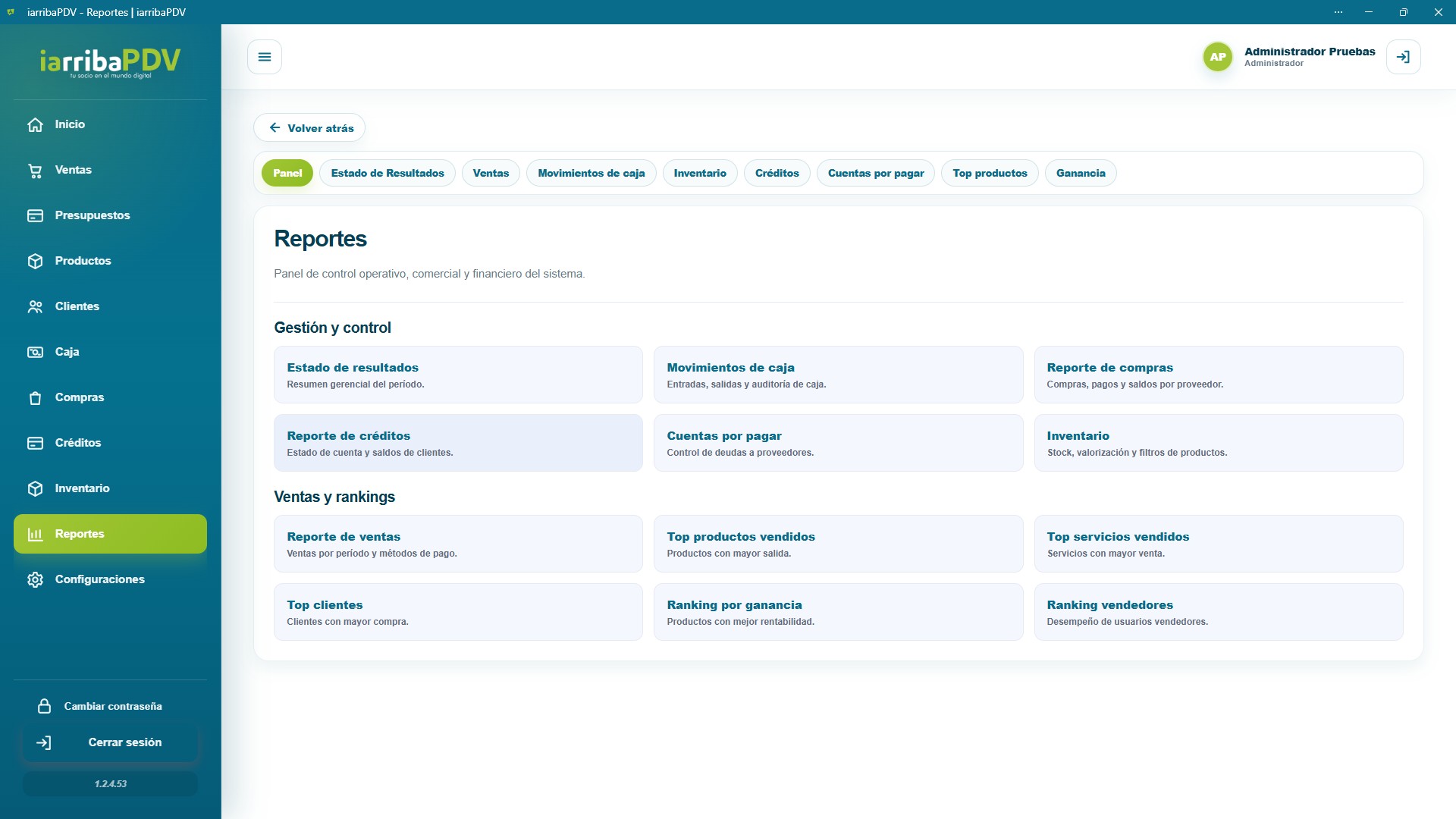
Task: Open the Reporte de compras card
Action: tap(1219, 375)
